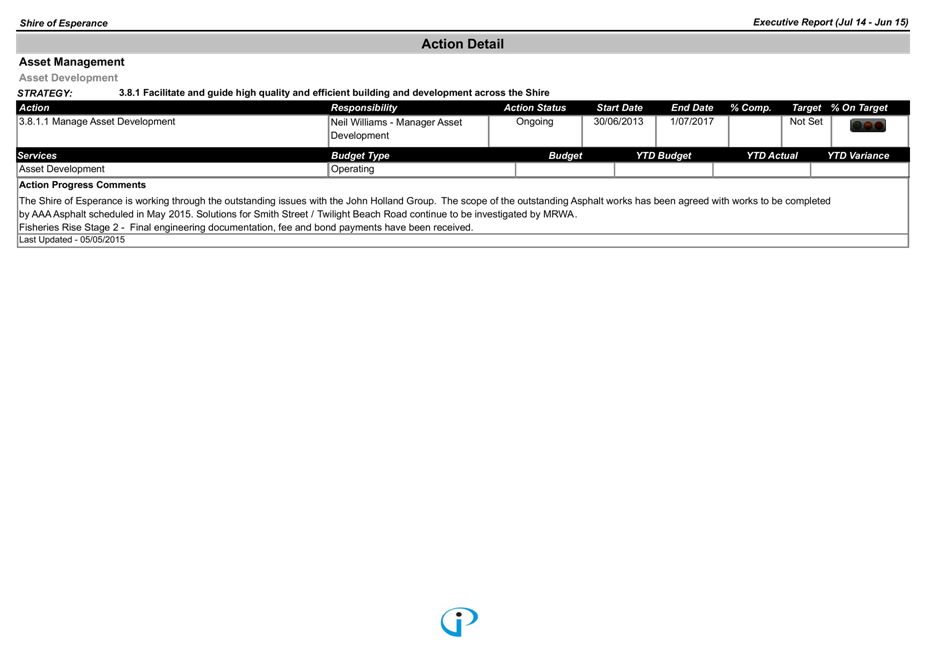The image size is (928, 657).
Task: Select 'Fisheries Rise Stage 2' comment line
Action: click(246, 227)
